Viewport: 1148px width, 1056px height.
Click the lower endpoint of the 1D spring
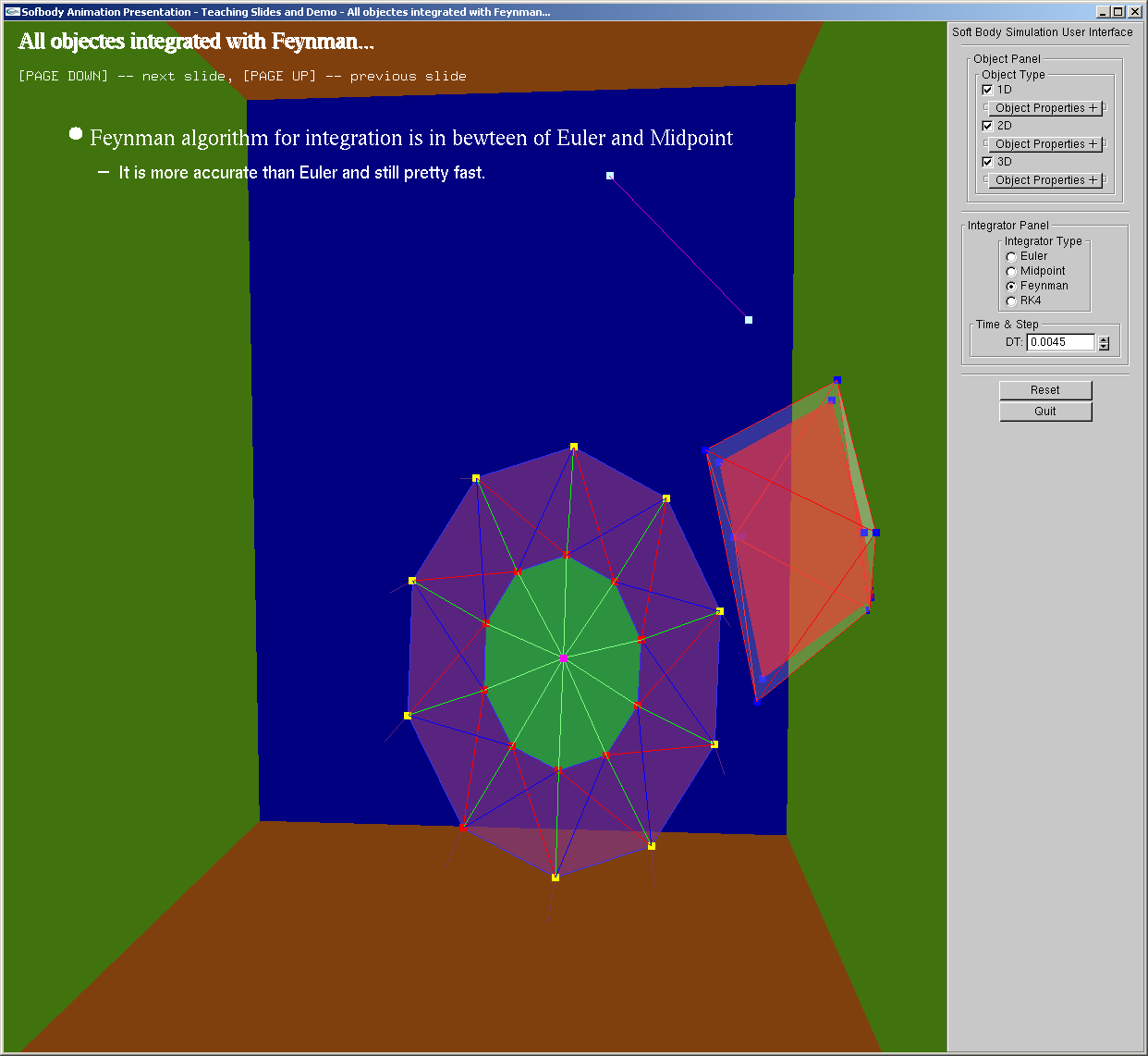(x=749, y=320)
